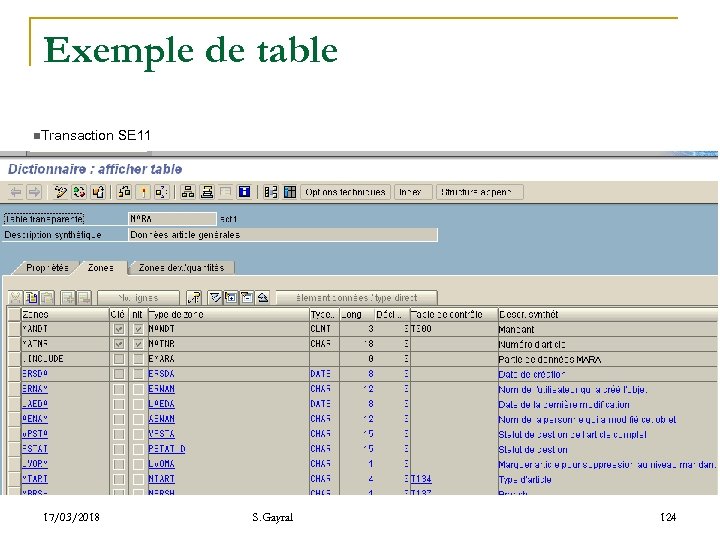The image size is (720, 540).
Task: Click the Description synthétique field
Action: tap(282, 235)
